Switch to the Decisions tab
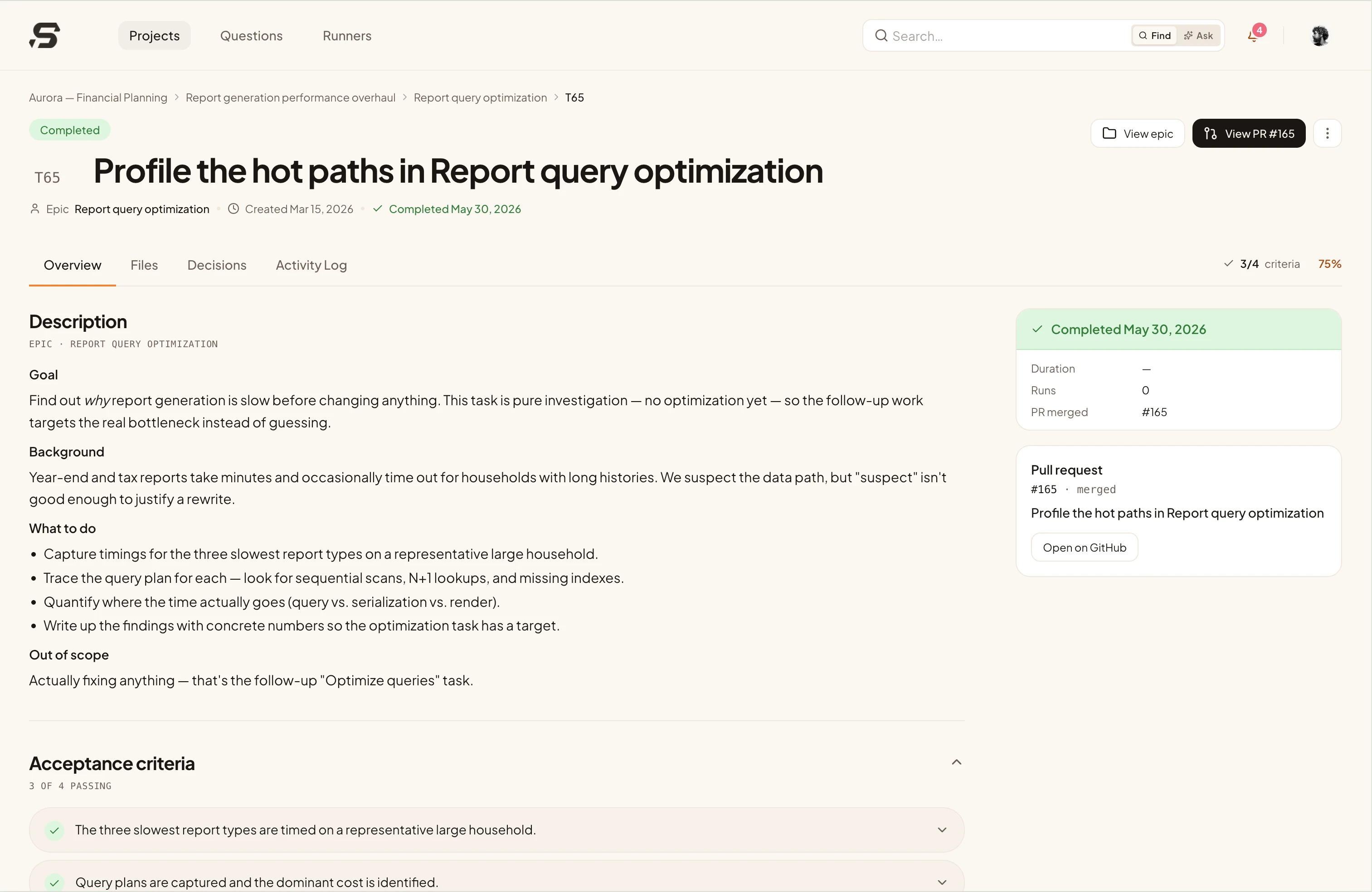 [x=217, y=265]
